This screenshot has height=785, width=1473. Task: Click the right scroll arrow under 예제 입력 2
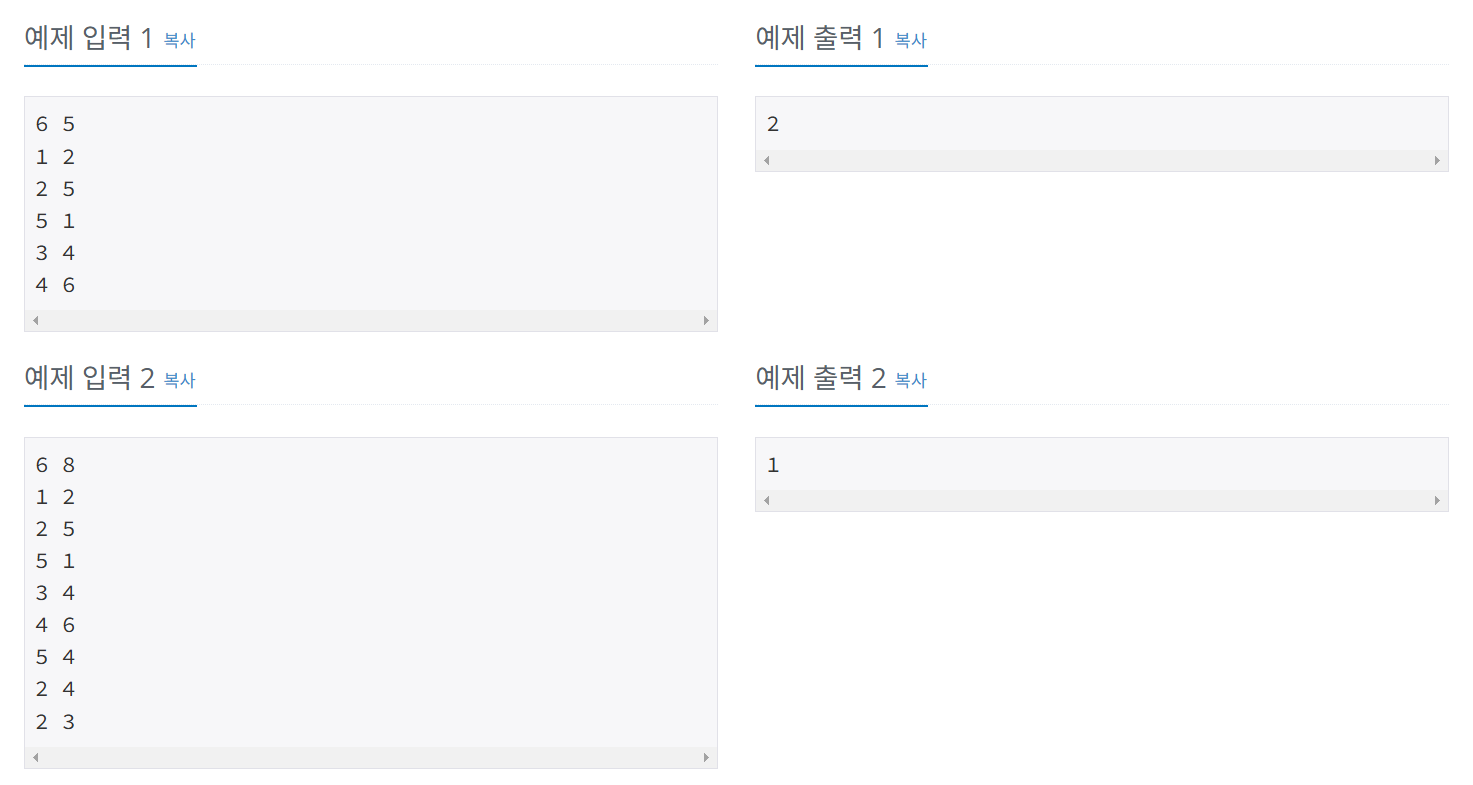(x=706, y=758)
